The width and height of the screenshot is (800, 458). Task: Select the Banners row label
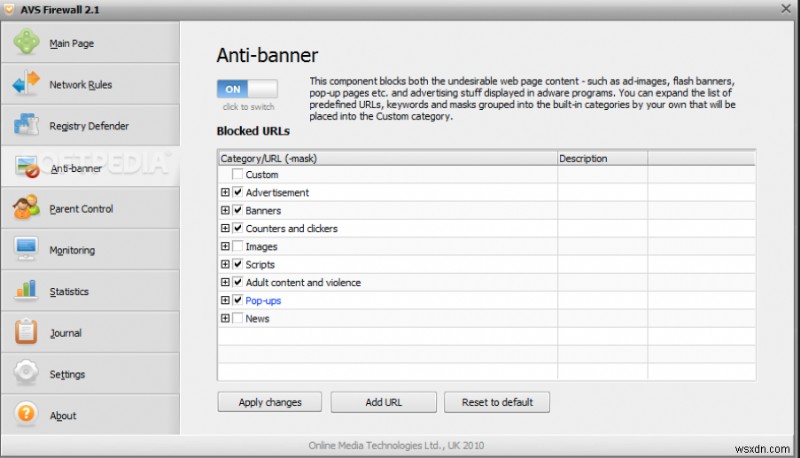[263, 210]
